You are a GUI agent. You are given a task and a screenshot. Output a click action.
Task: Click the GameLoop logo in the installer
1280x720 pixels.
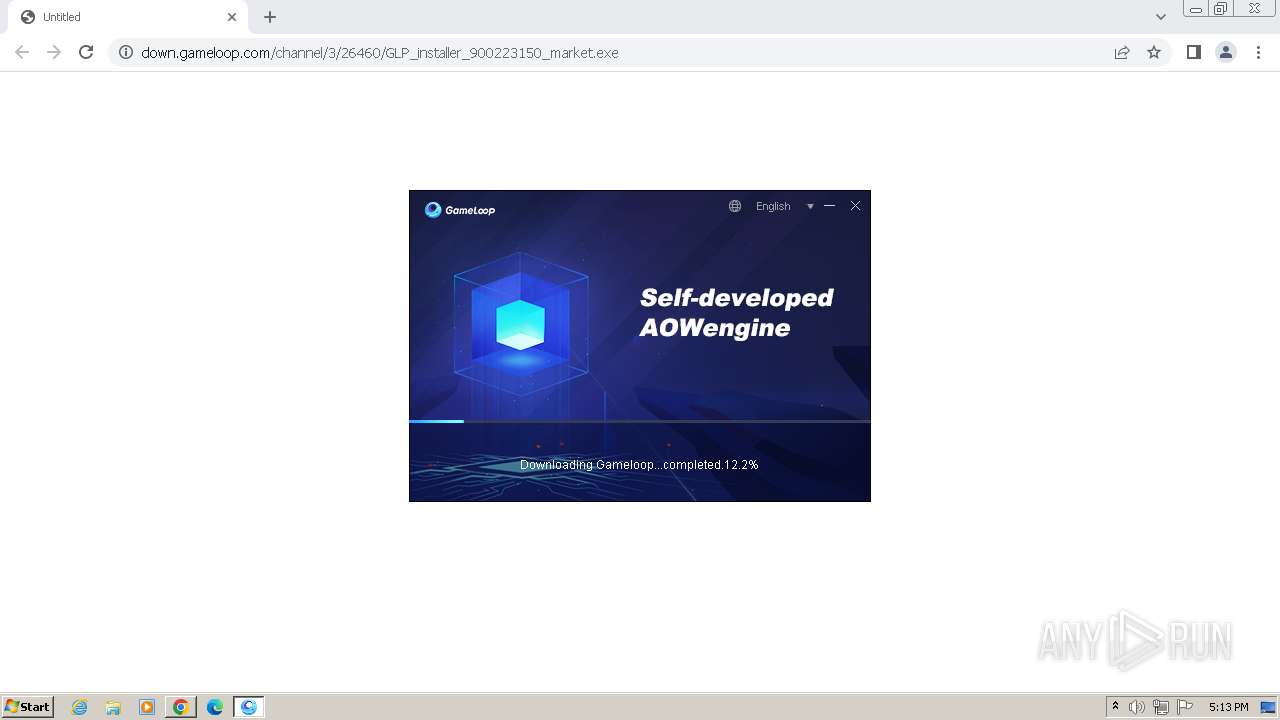460,209
